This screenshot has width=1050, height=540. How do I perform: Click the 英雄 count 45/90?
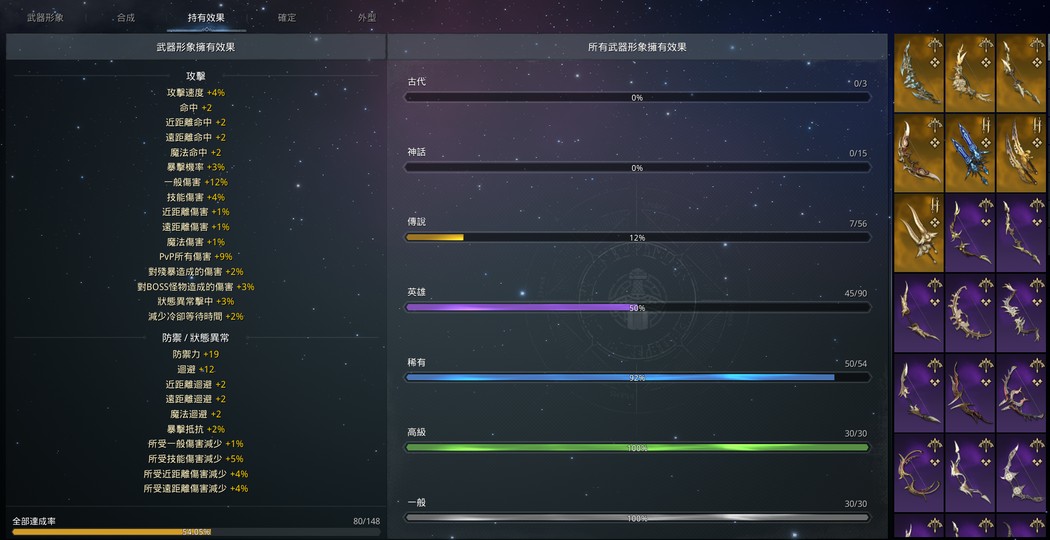[x=856, y=293]
